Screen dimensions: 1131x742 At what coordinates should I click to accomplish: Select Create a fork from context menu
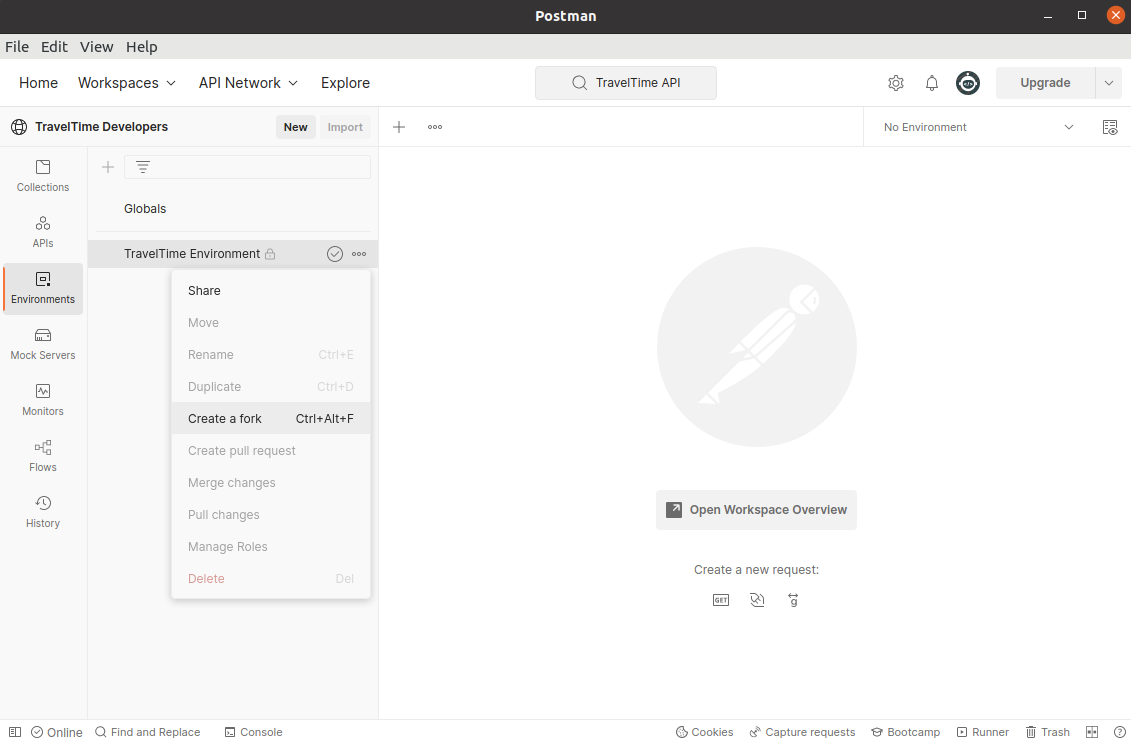pyautogui.click(x=225, y=418)
